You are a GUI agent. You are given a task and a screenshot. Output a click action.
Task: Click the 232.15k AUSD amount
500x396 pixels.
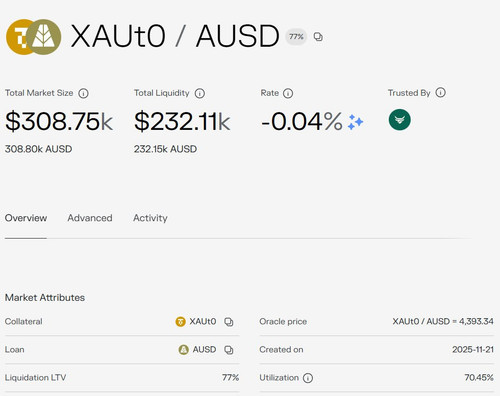[x=165, y=149]
